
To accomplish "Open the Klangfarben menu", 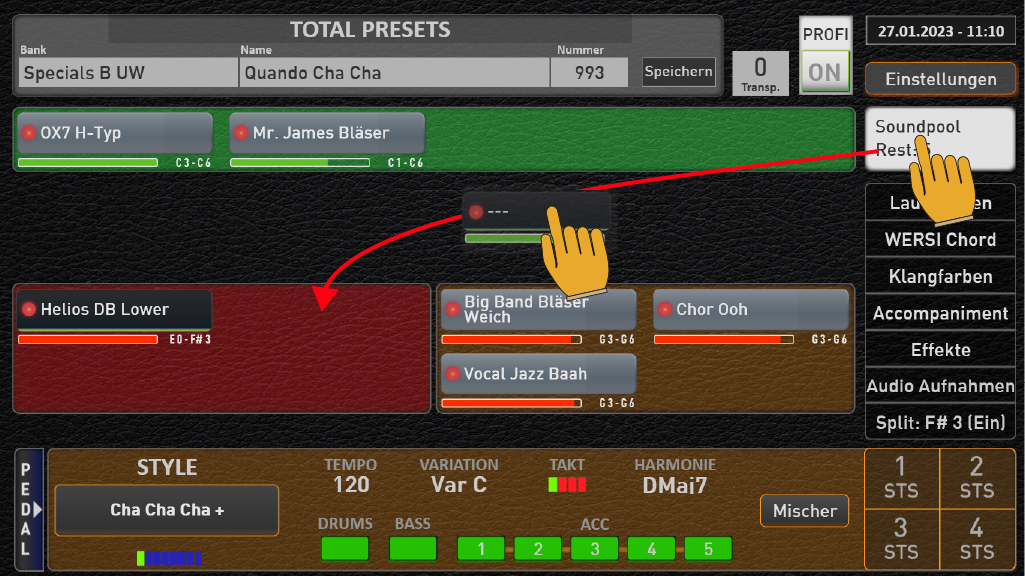I will pyautogui.click(x=940, y=277).
